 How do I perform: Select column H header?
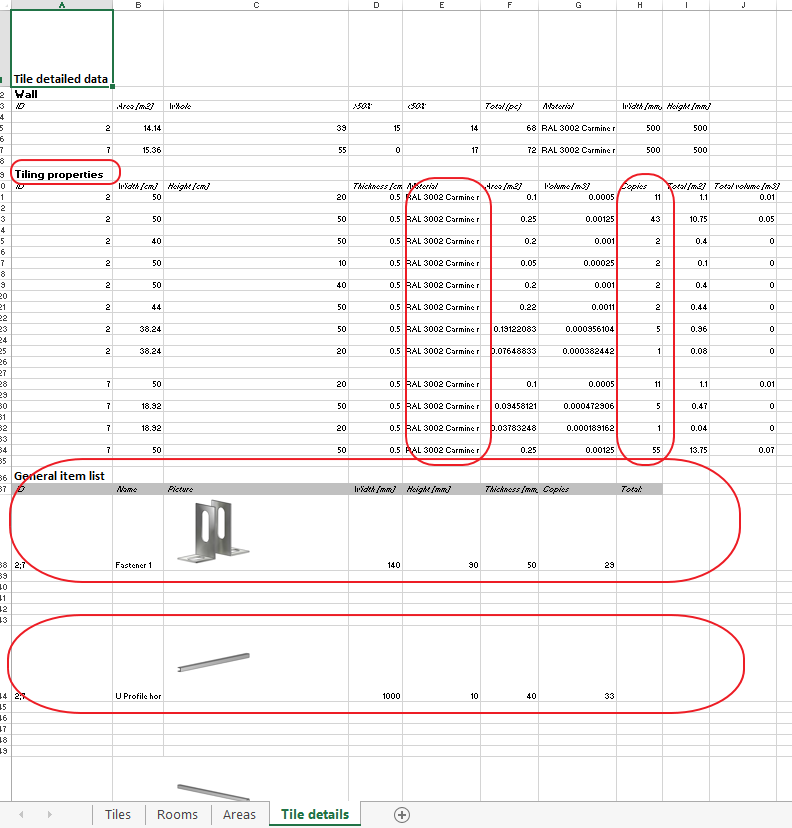639,5
